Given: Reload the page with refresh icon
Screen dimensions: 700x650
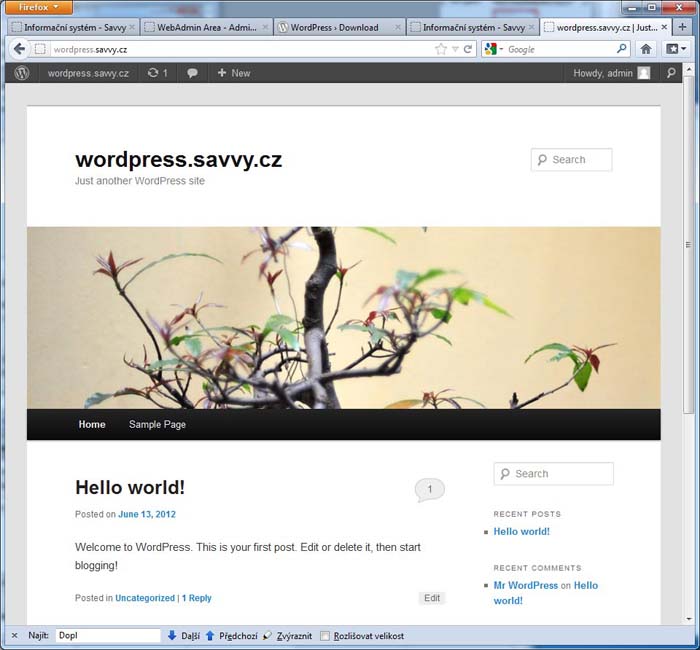Looking at the screenshot, I should pyautogui.click(x=467, y=49).
